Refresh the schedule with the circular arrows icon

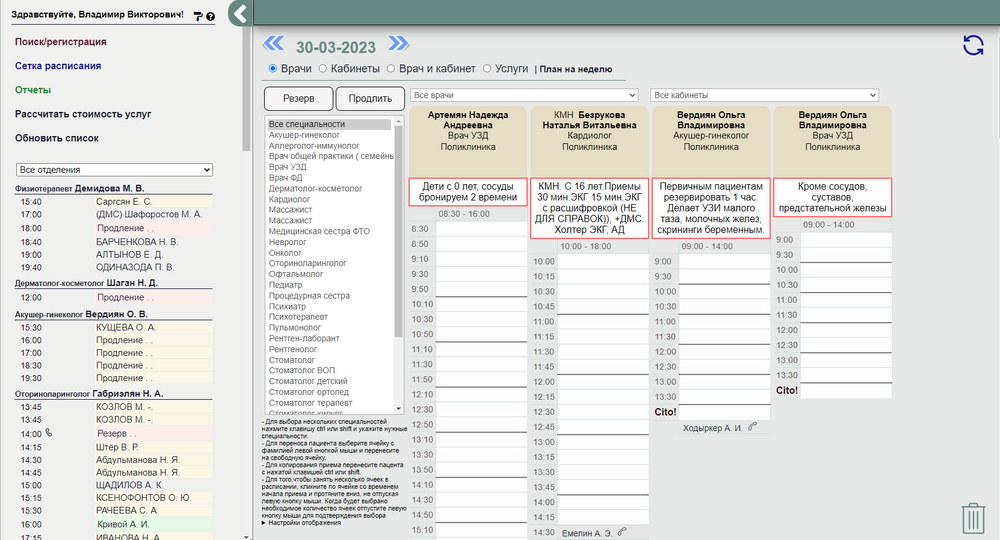(973, 45)
